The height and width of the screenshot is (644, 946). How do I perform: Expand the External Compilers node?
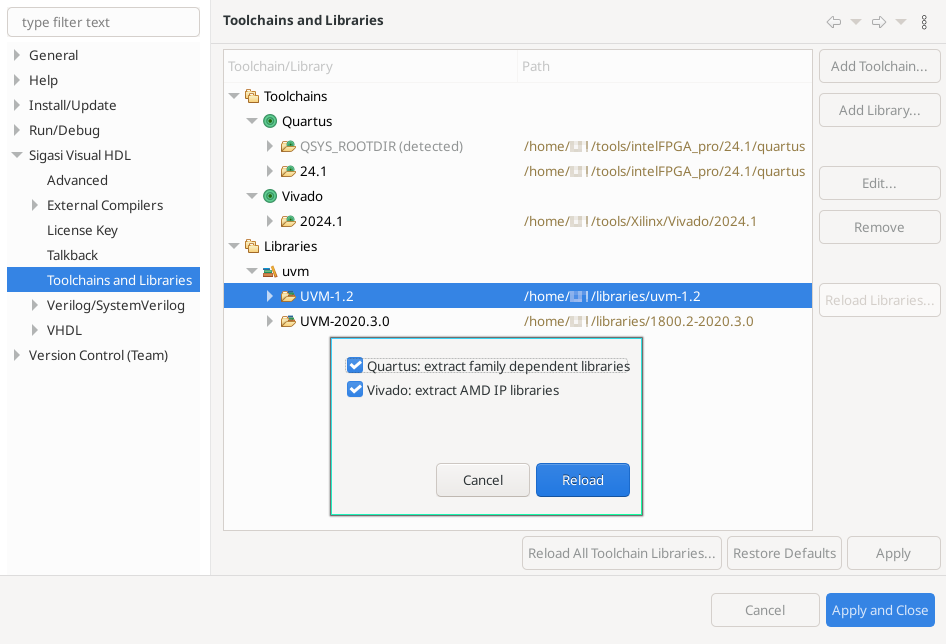click(35, 205)
